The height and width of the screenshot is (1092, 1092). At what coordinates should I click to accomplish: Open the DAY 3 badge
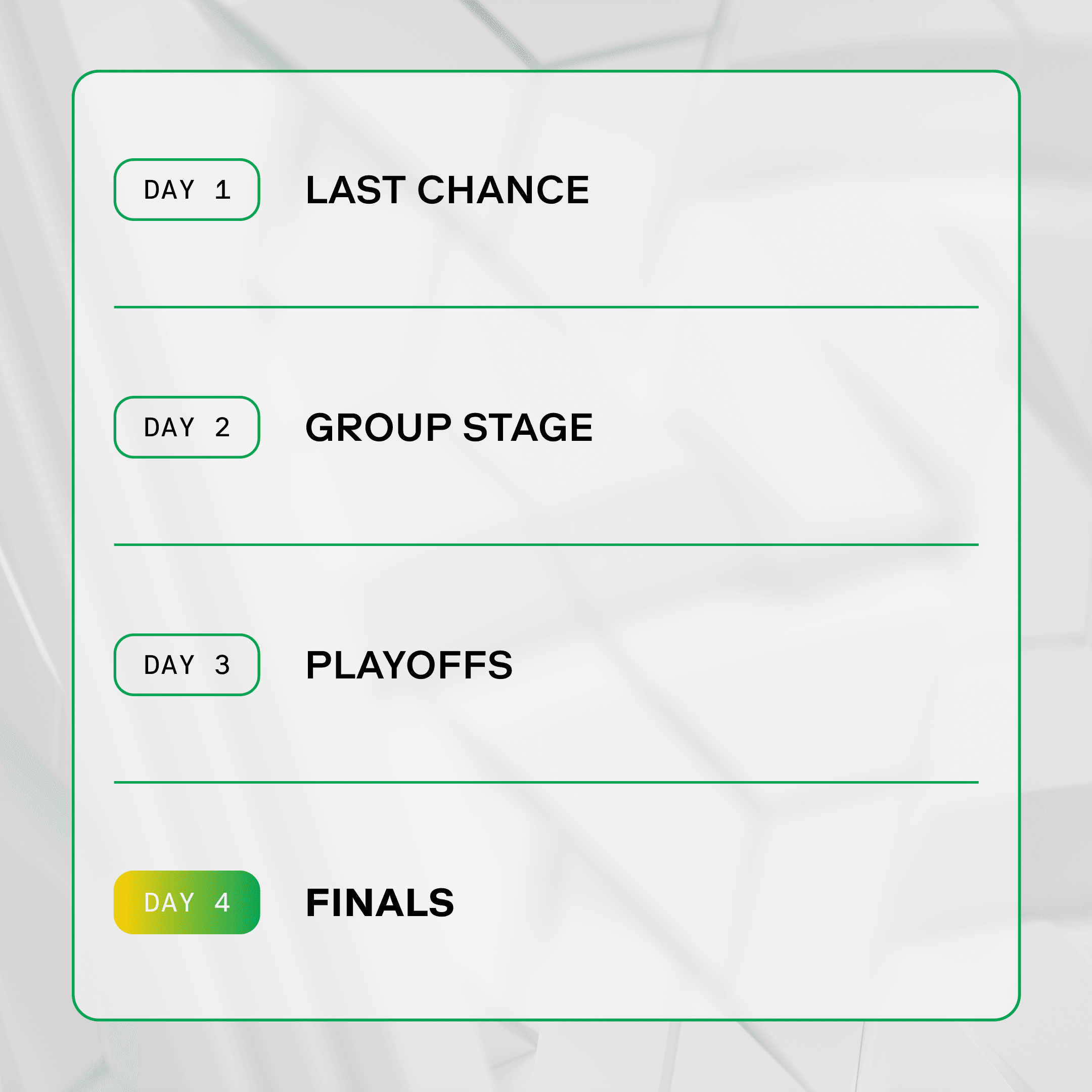click(187, 664)
